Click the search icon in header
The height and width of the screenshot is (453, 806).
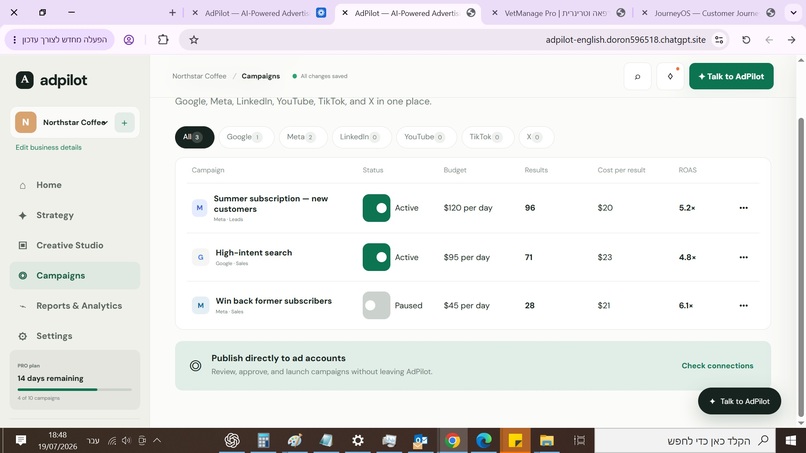tap(637, 76)
